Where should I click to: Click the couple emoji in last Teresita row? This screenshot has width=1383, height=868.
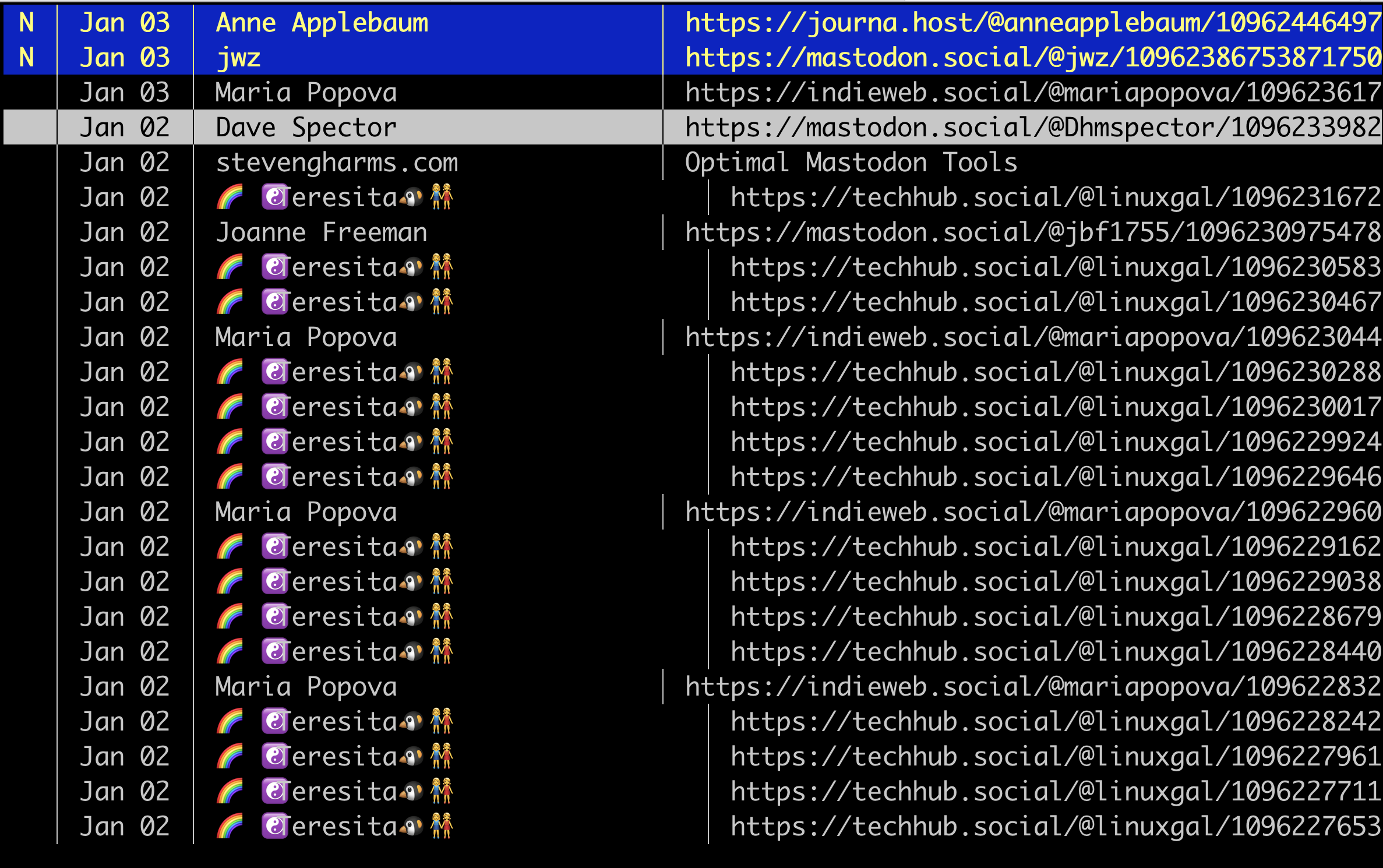pos(441,826)
